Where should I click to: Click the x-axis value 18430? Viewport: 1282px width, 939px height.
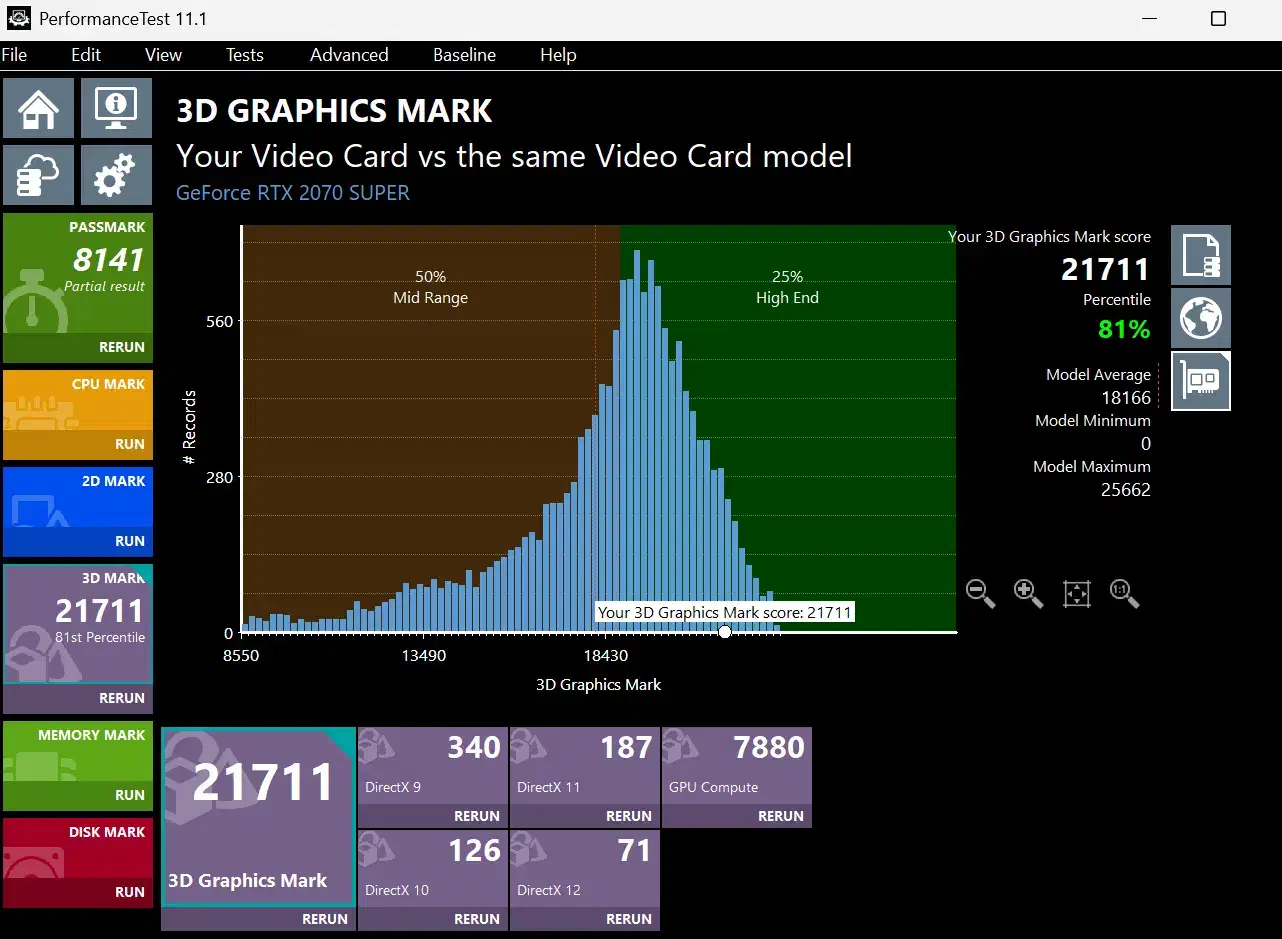[605, 655]
